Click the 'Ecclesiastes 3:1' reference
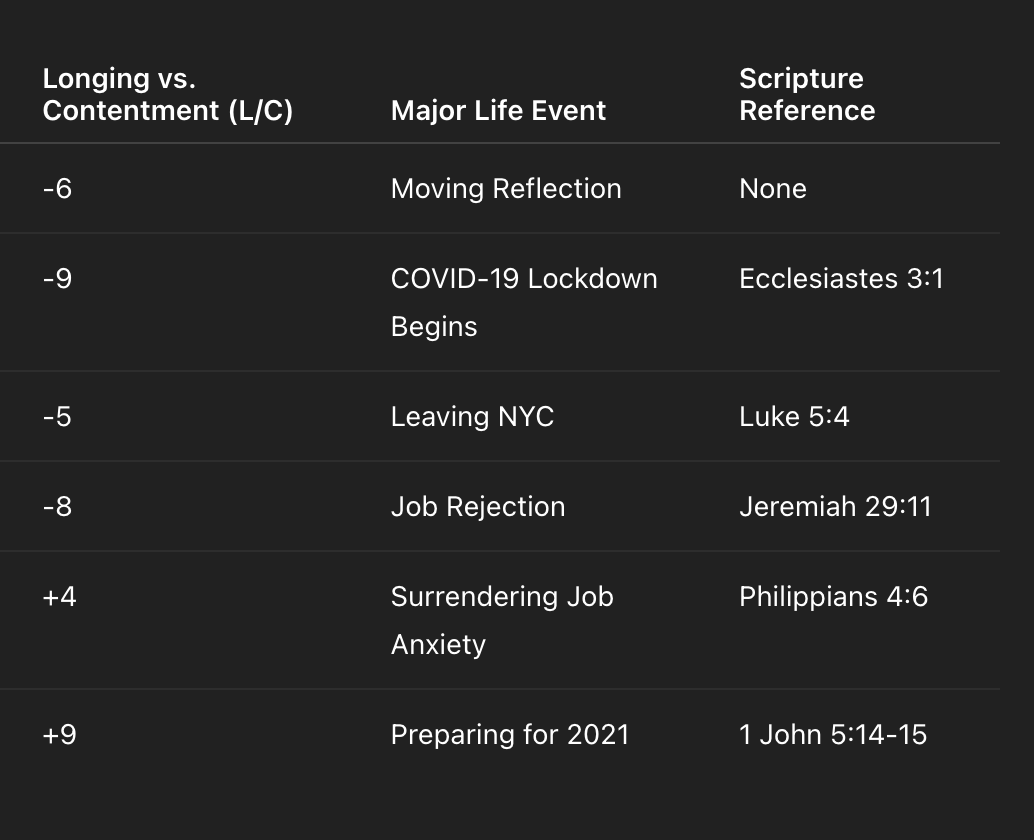 [x=841, y=278]
